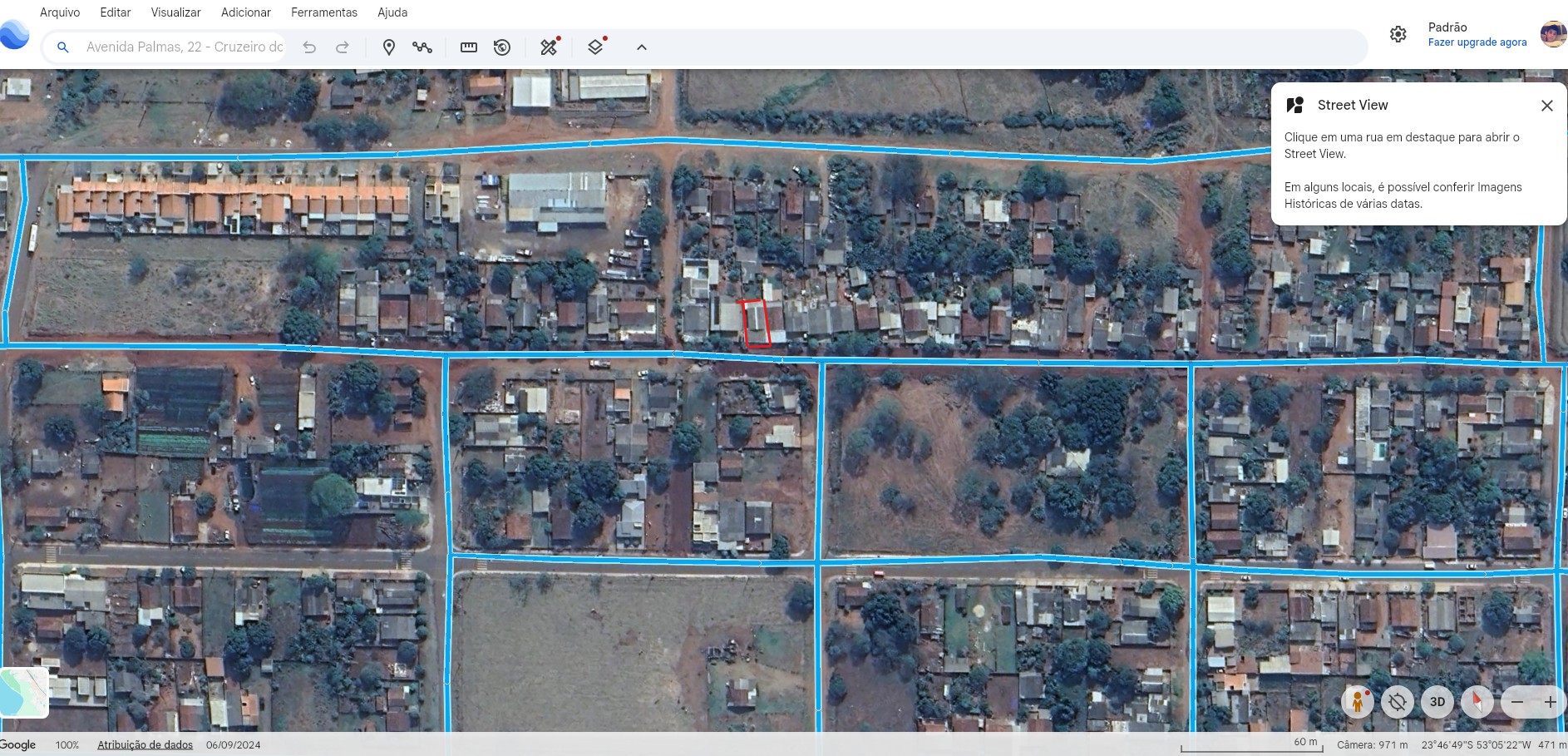Open the Ferramentas menu

[x=324, y=12]
